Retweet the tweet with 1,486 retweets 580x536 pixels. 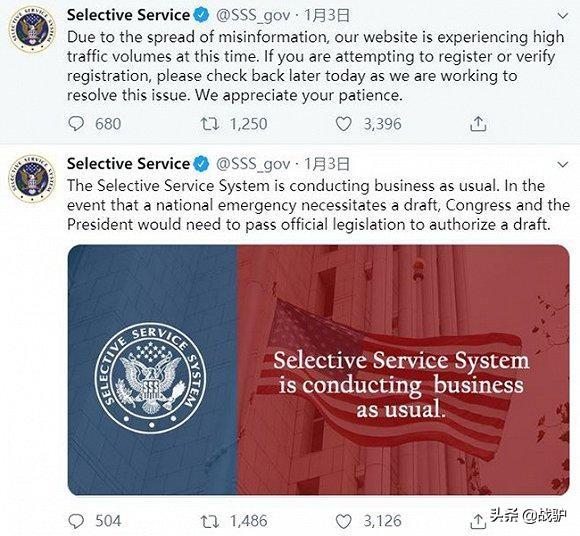(x=210, y=521)
